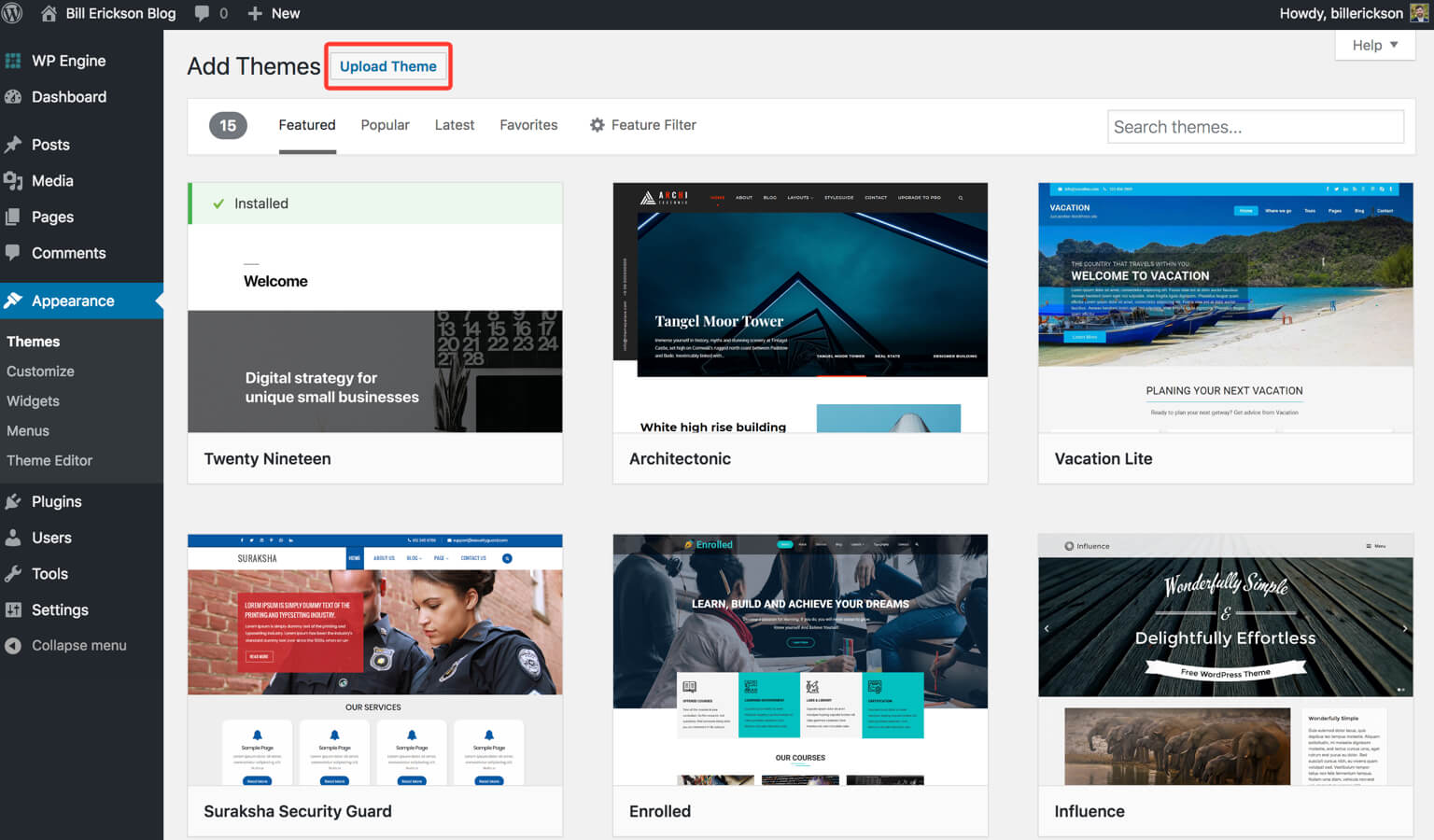Open the Twenty Nineteen theme preview
This screenshot has width=1434, height=840.
coord(375,308)
